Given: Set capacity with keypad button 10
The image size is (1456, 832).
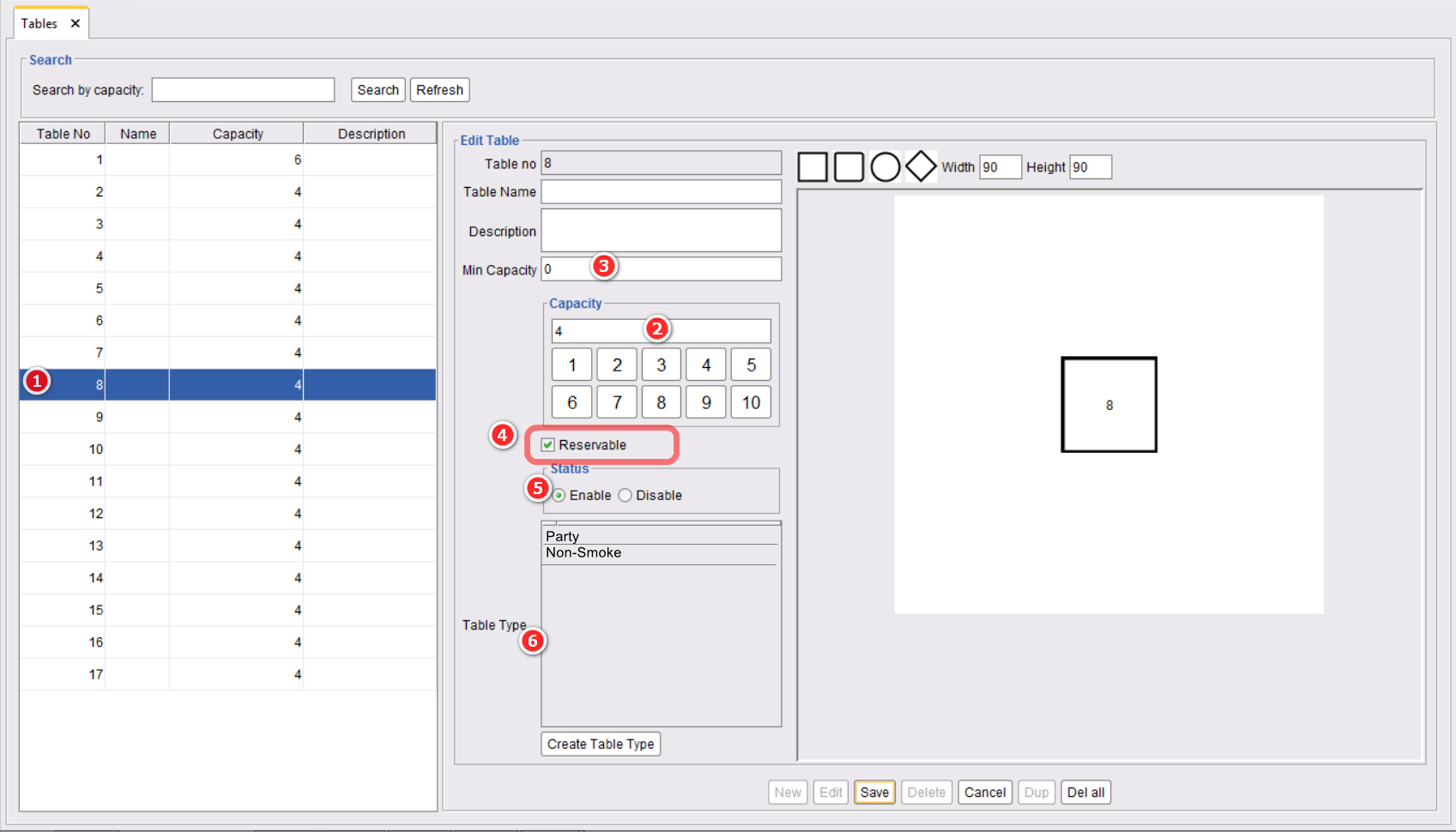Looking at the screenshot, I should click(x=751, y=402).
